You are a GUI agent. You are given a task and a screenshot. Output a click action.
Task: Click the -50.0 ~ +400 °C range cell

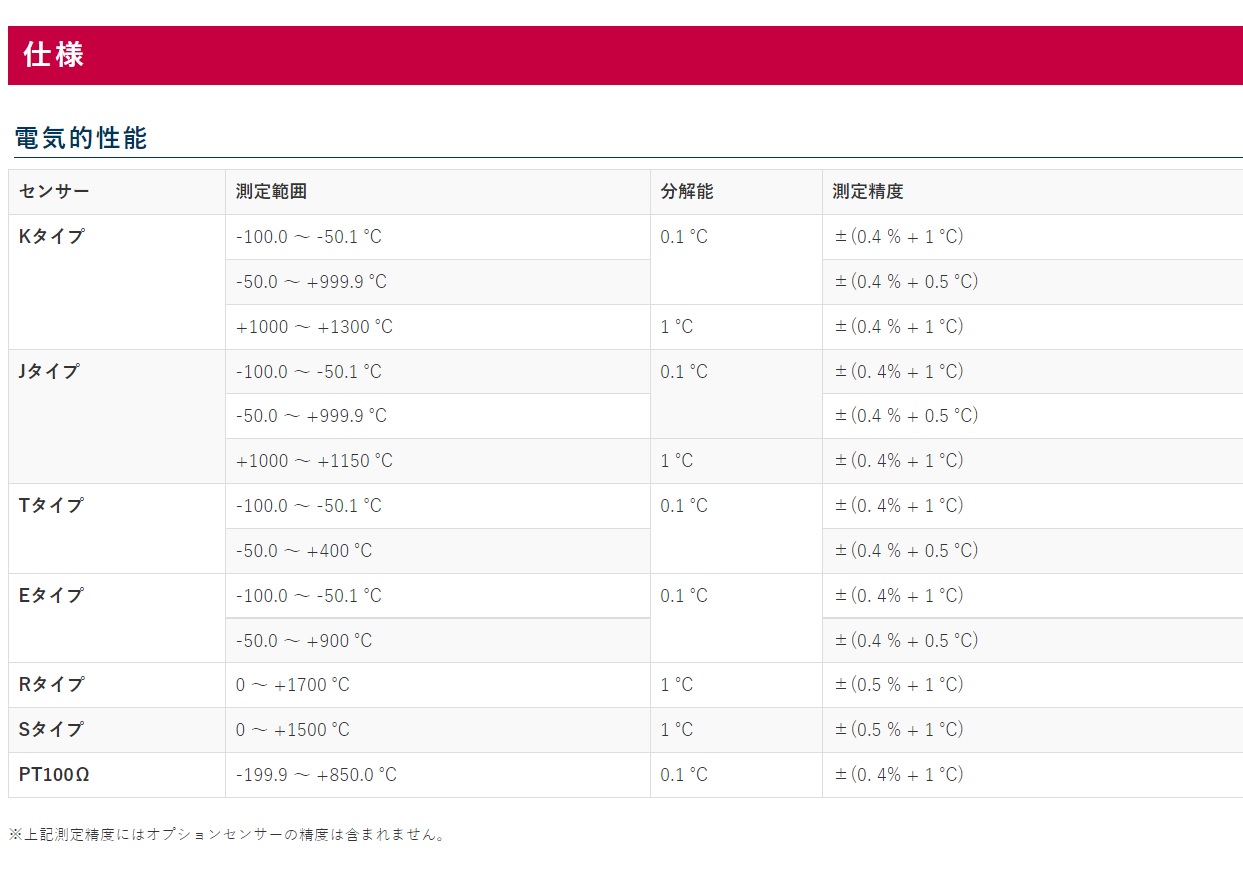click(x=304, y=551)
